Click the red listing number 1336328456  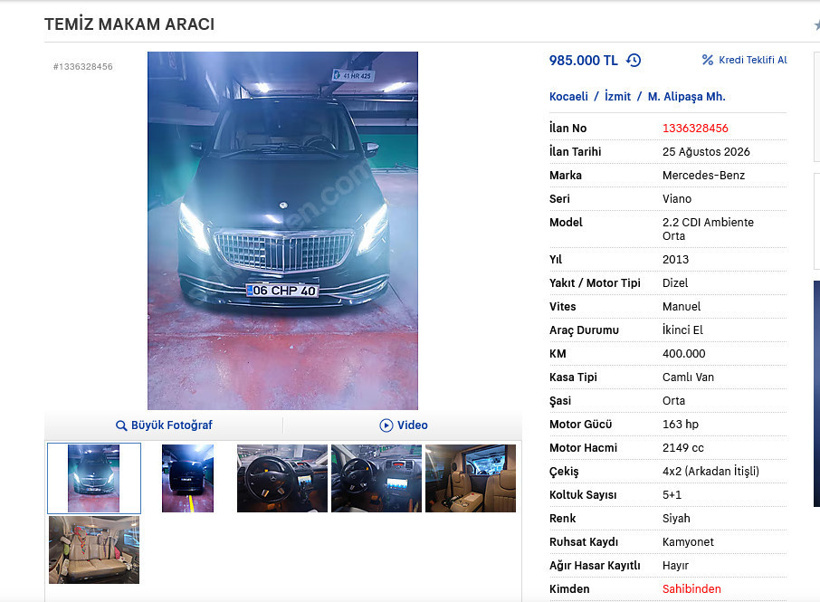coord(695,128)
